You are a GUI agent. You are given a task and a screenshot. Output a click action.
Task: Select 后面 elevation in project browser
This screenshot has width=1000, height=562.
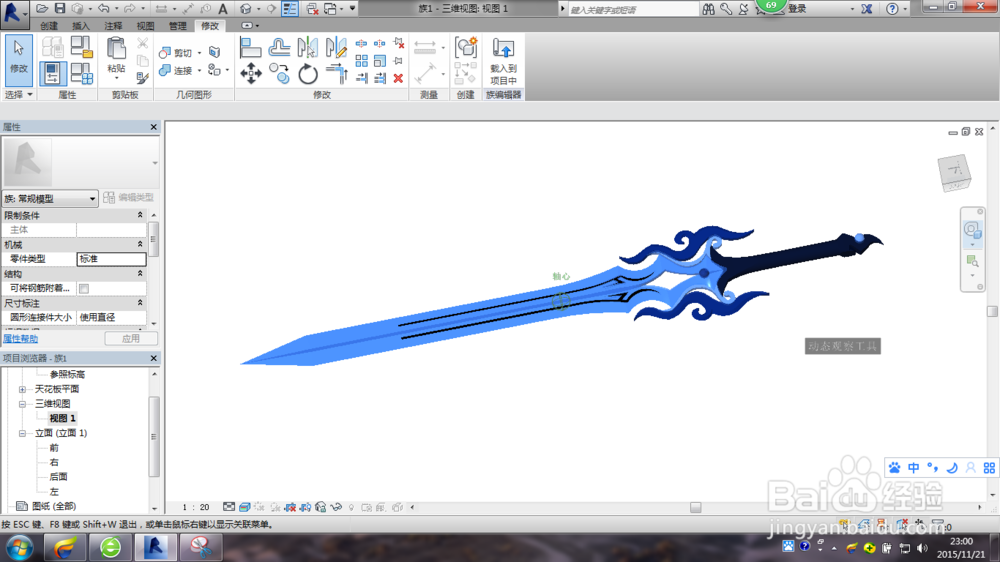pyautogui.click(x=58, y=477)
